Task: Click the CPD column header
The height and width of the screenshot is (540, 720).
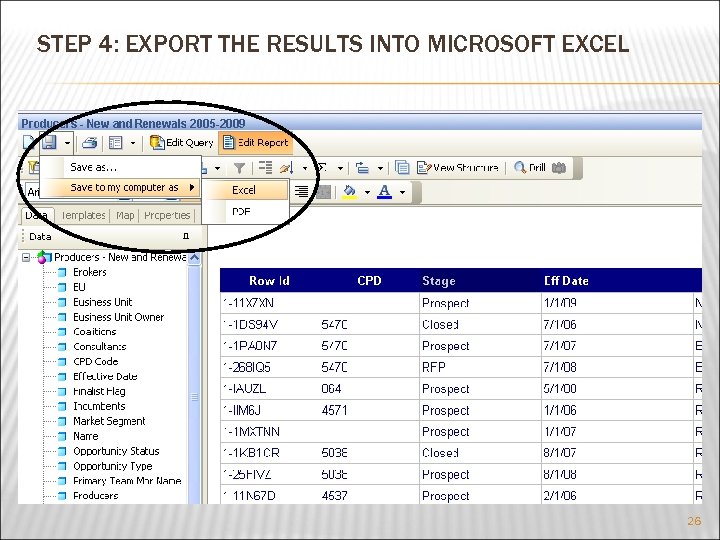Action: tap(369, 281)
